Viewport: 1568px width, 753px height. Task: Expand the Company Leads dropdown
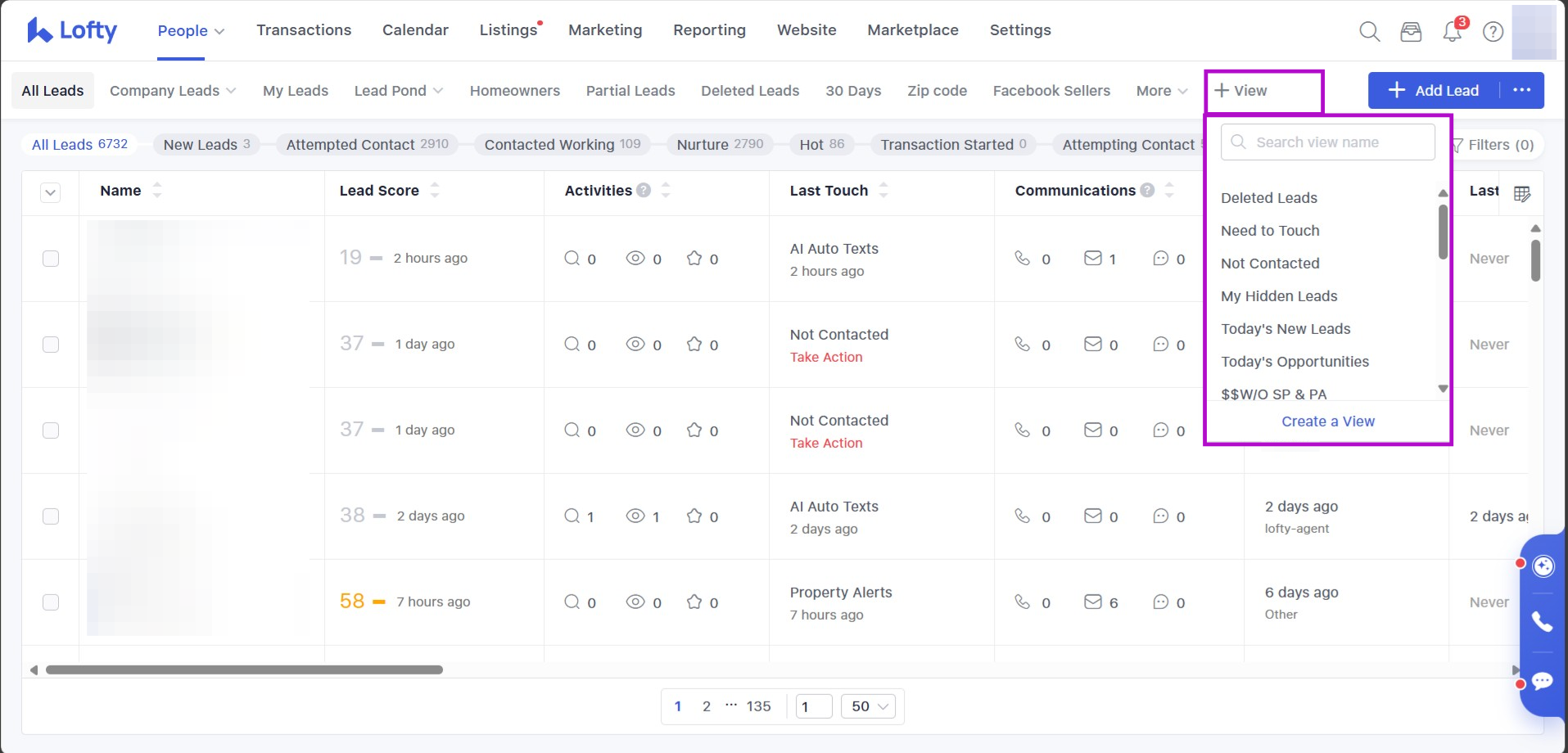click(173, 91)
